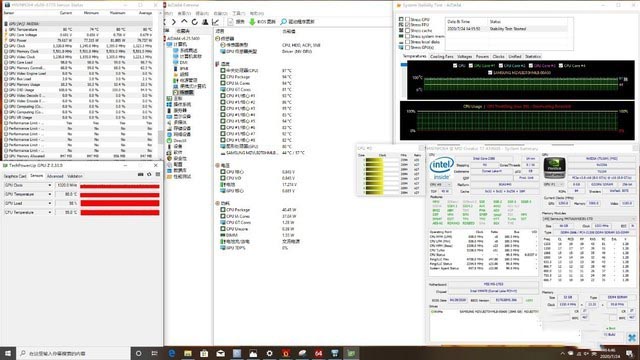640x360 pixels.
Task: Open the 报告 report button in AIDA64
Action: pos(236,22)
